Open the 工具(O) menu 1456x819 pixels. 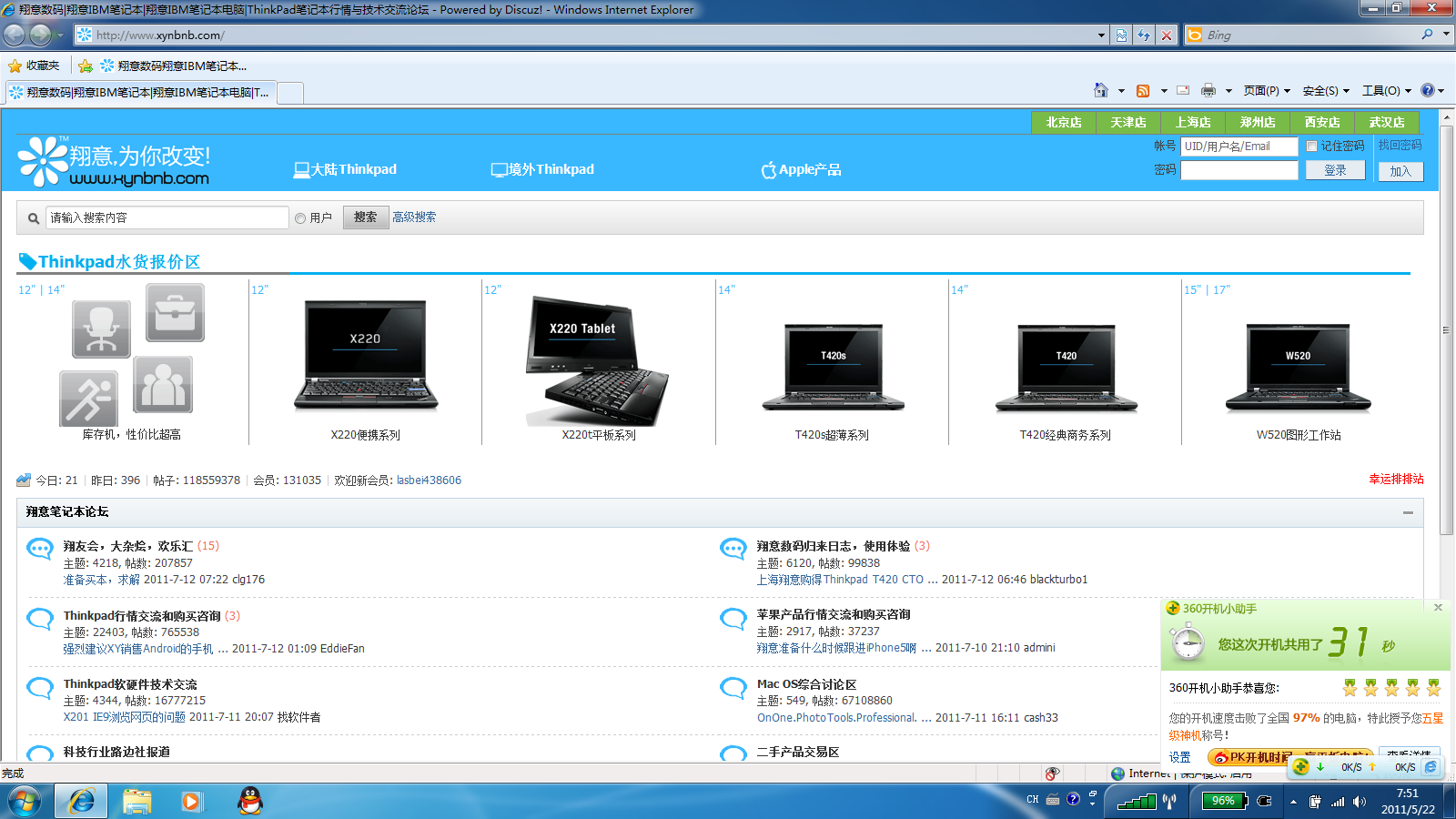pyautogui.click(x=1386, y=91)
